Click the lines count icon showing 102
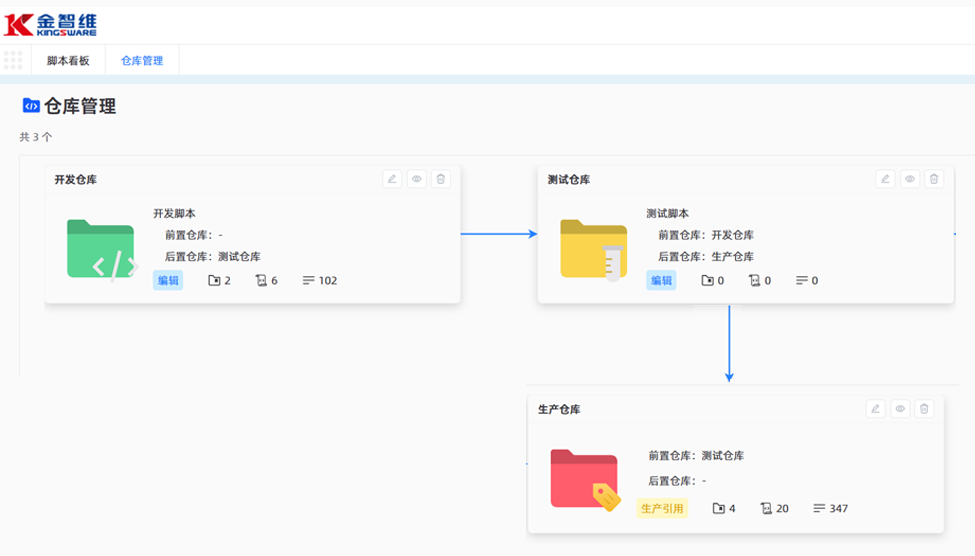 pos(308,280)
